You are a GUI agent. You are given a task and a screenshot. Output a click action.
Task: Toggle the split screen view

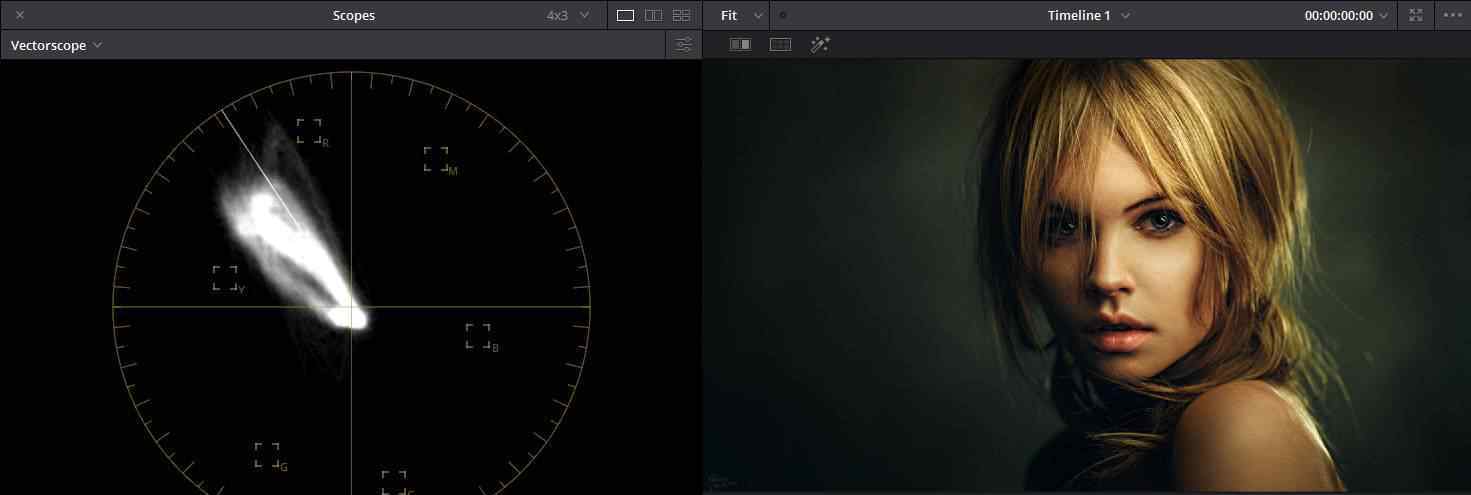(x=780, y=45)
